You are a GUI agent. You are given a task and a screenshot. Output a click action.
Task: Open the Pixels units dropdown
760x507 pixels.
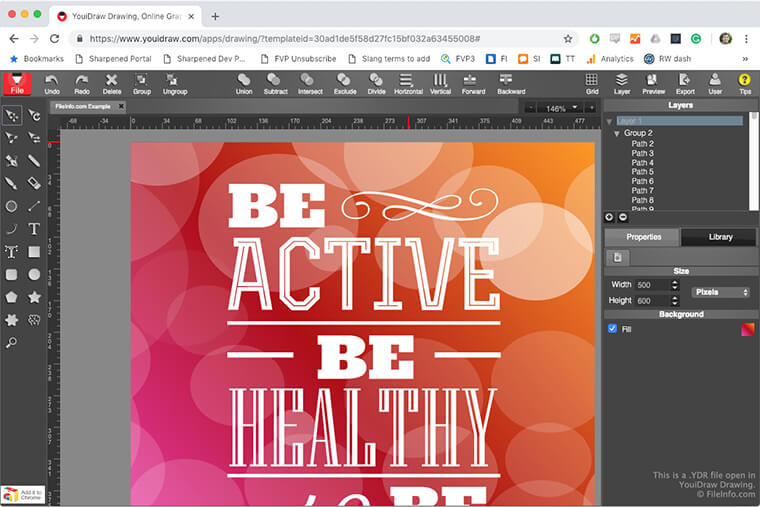coord(720,292)
